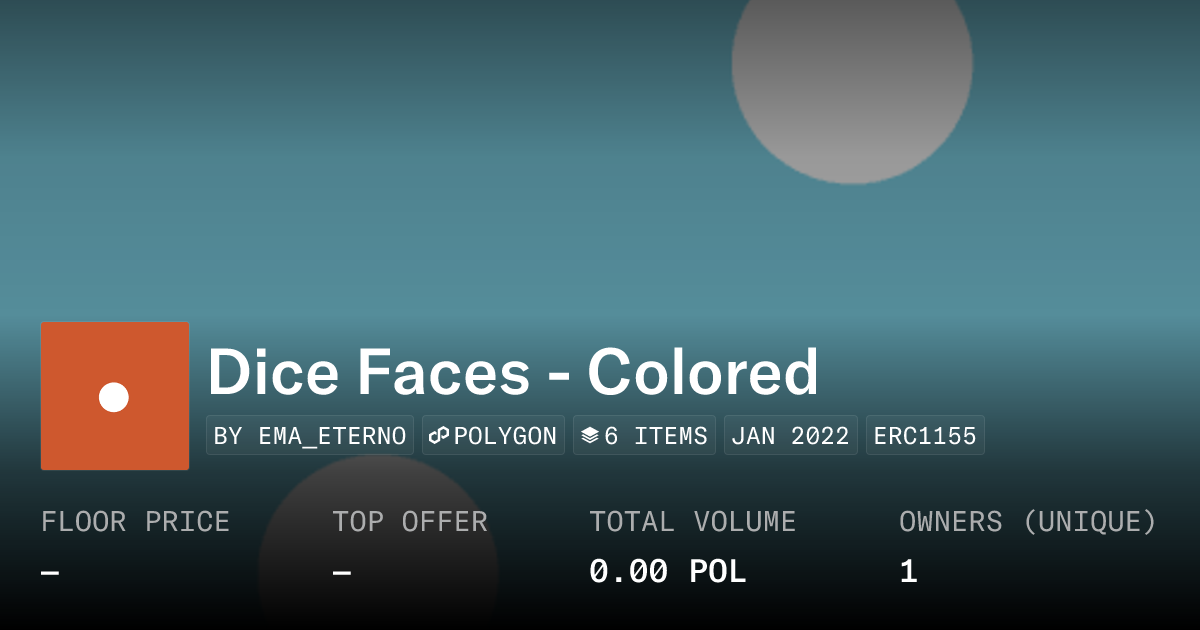Image resolution: width=1200 pixels, height=630 pixels.
Task: Click the 6 ITEMS badge text
Action: coord(656,436)
